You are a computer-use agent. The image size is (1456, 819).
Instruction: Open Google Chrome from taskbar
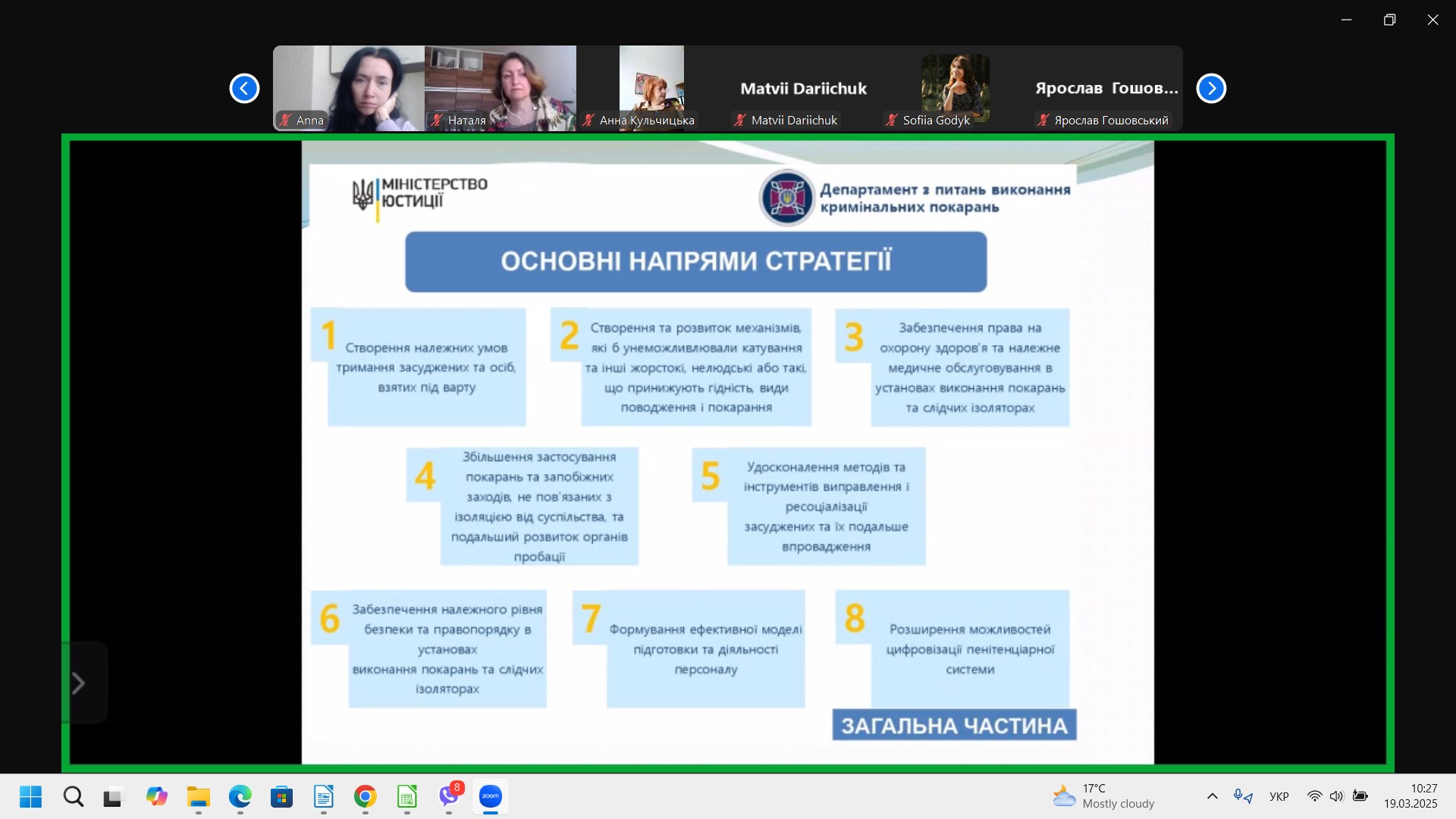pyautogui.click(x=365, y=796)
